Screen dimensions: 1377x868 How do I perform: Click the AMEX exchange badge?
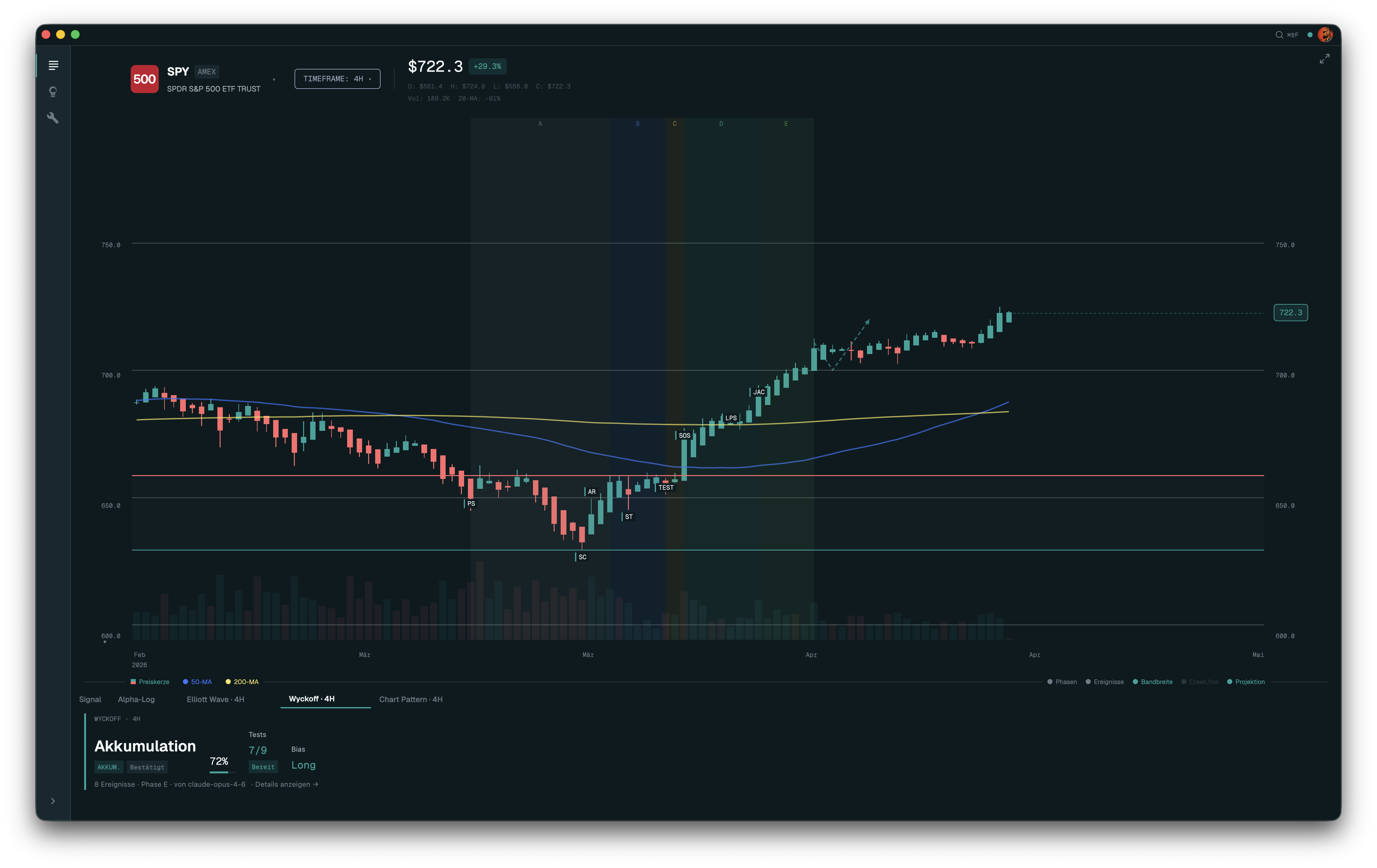207,72
